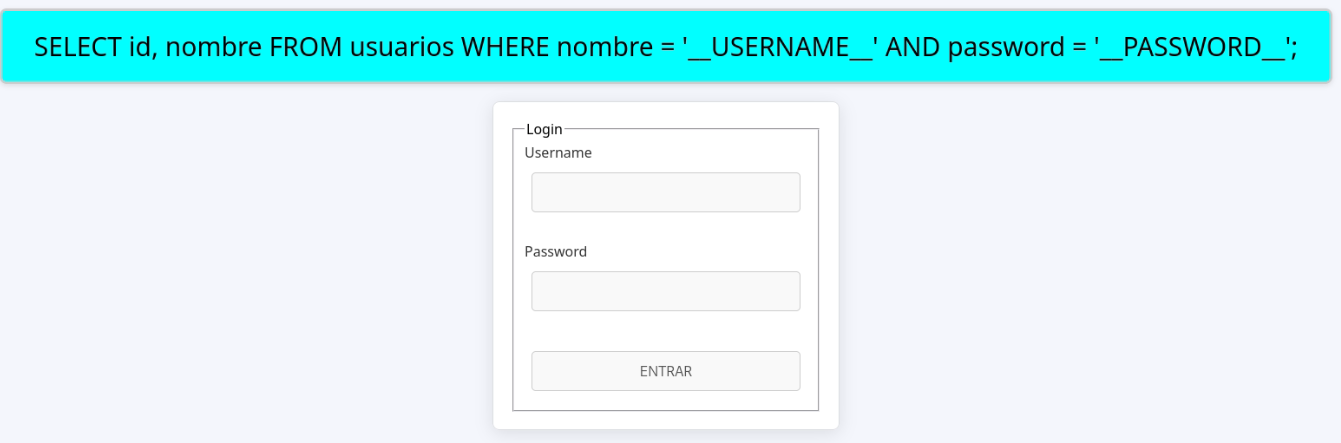Click the Password label text
This screenshot has height=443, width=1341.
click(x=555, y=252)
